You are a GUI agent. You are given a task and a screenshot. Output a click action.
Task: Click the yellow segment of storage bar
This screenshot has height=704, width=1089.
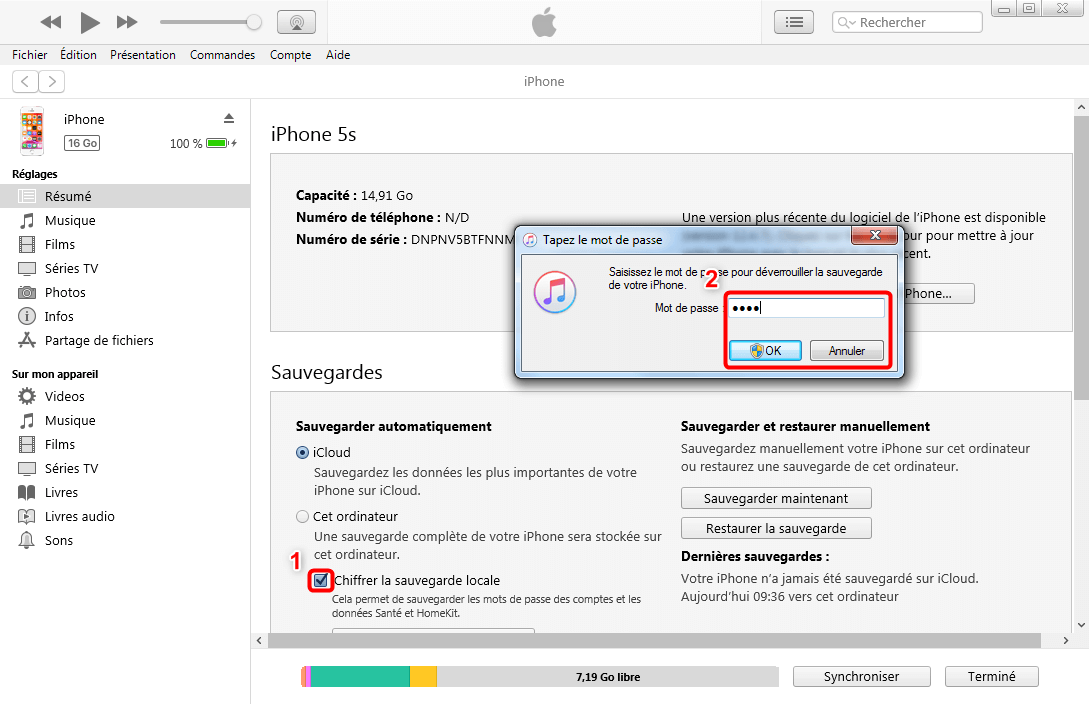[423, 677]
